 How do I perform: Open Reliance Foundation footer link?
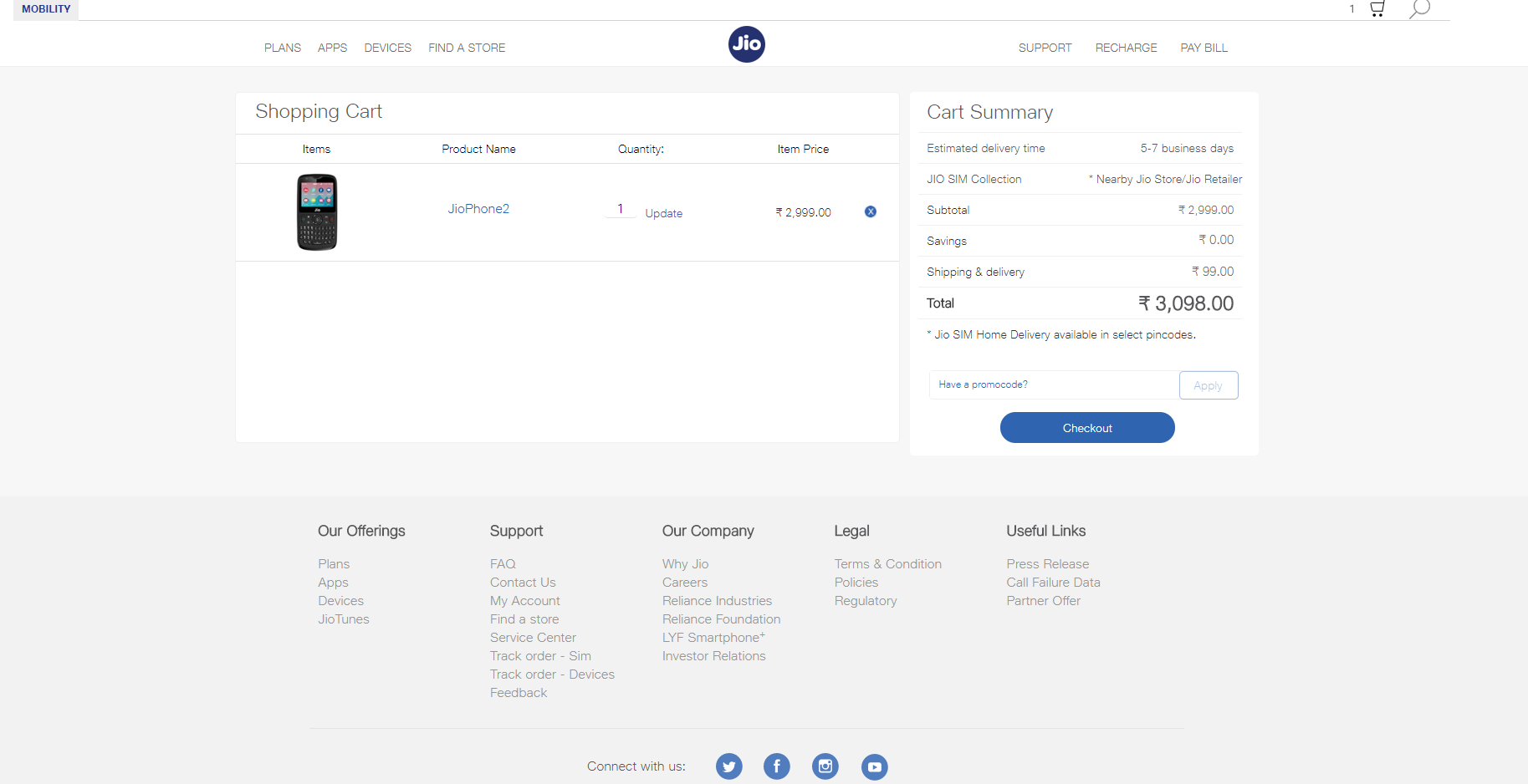click(x=721, y=619)
